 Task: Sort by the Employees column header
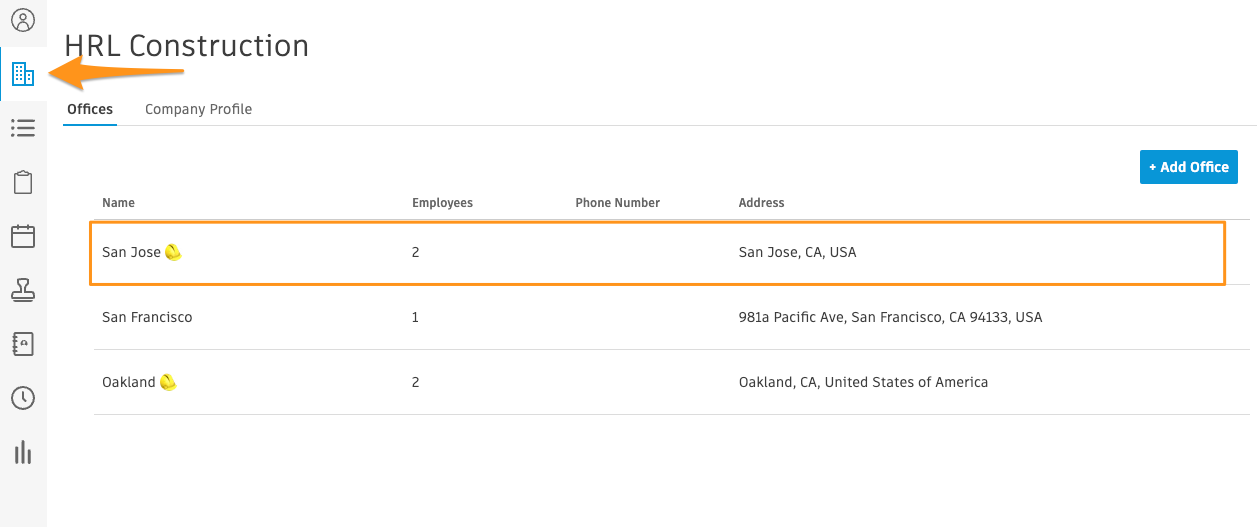tap(442, 203)
